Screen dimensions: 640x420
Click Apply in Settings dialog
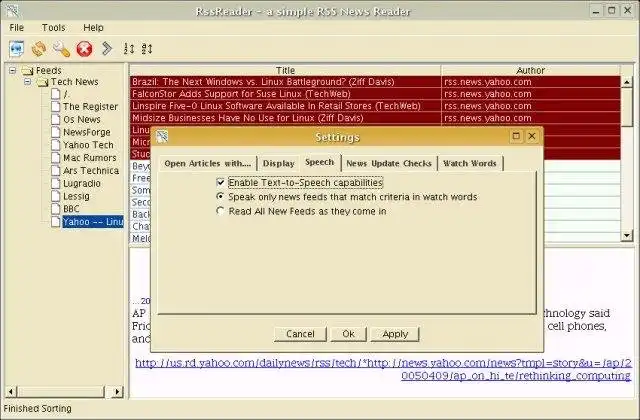395,334
